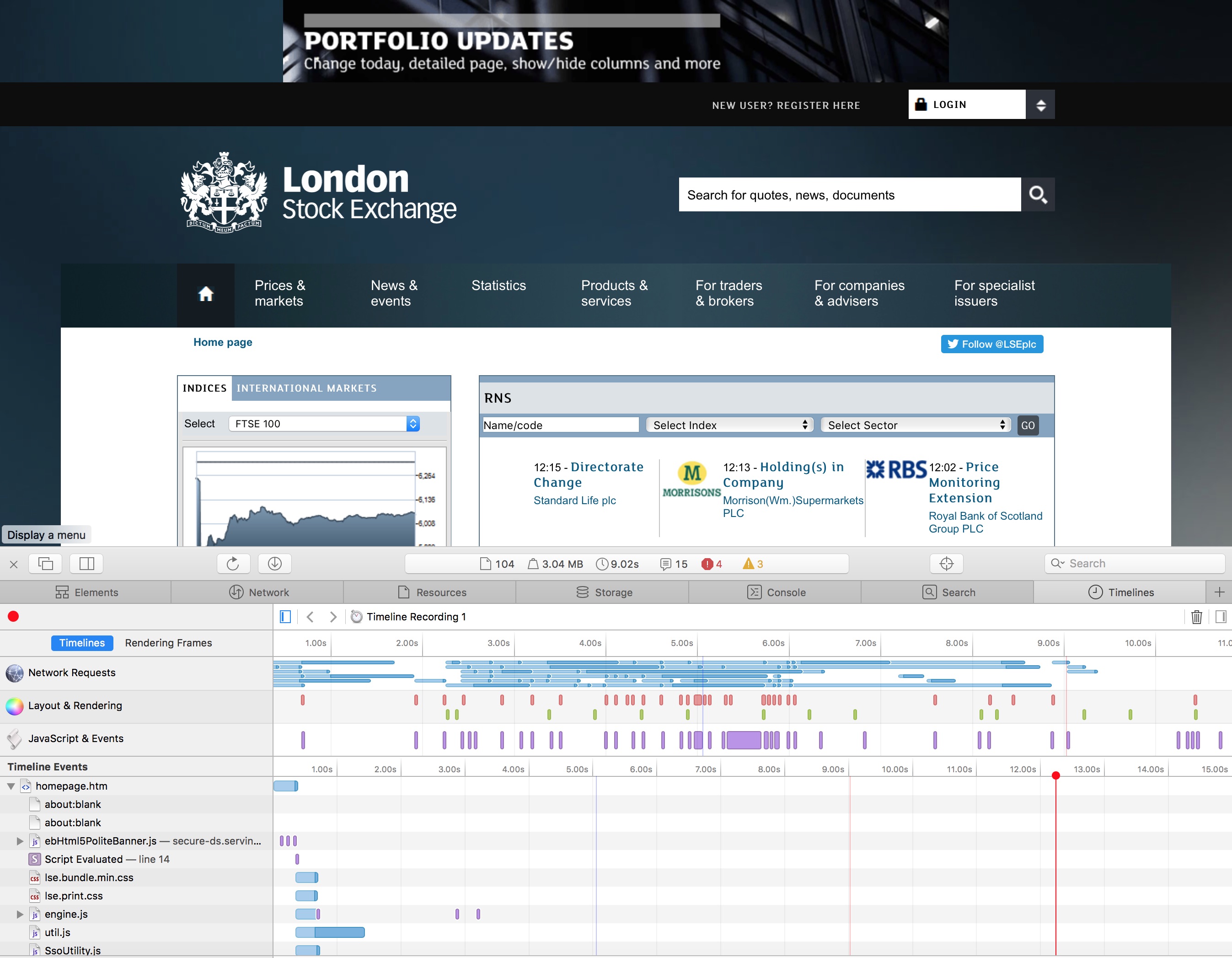Switch to International Markets tab

click(307, 389)
